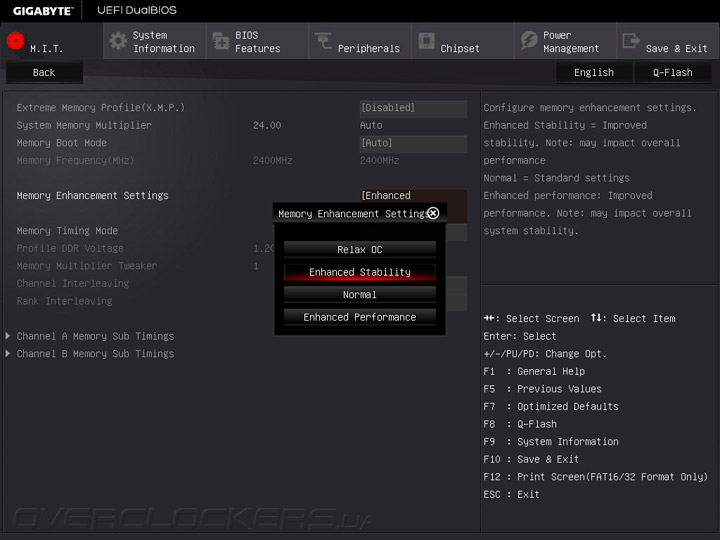Click F7 Optimized Defaults hint
Image resolution: width=720 pixels, height=540 pixels.
(551, 406)
